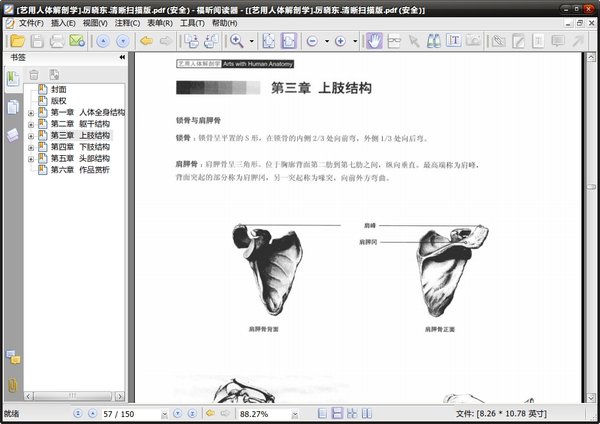600x424 pixels.
Task: Open the zoom in dropdown arrow
Action: point(355,41)
